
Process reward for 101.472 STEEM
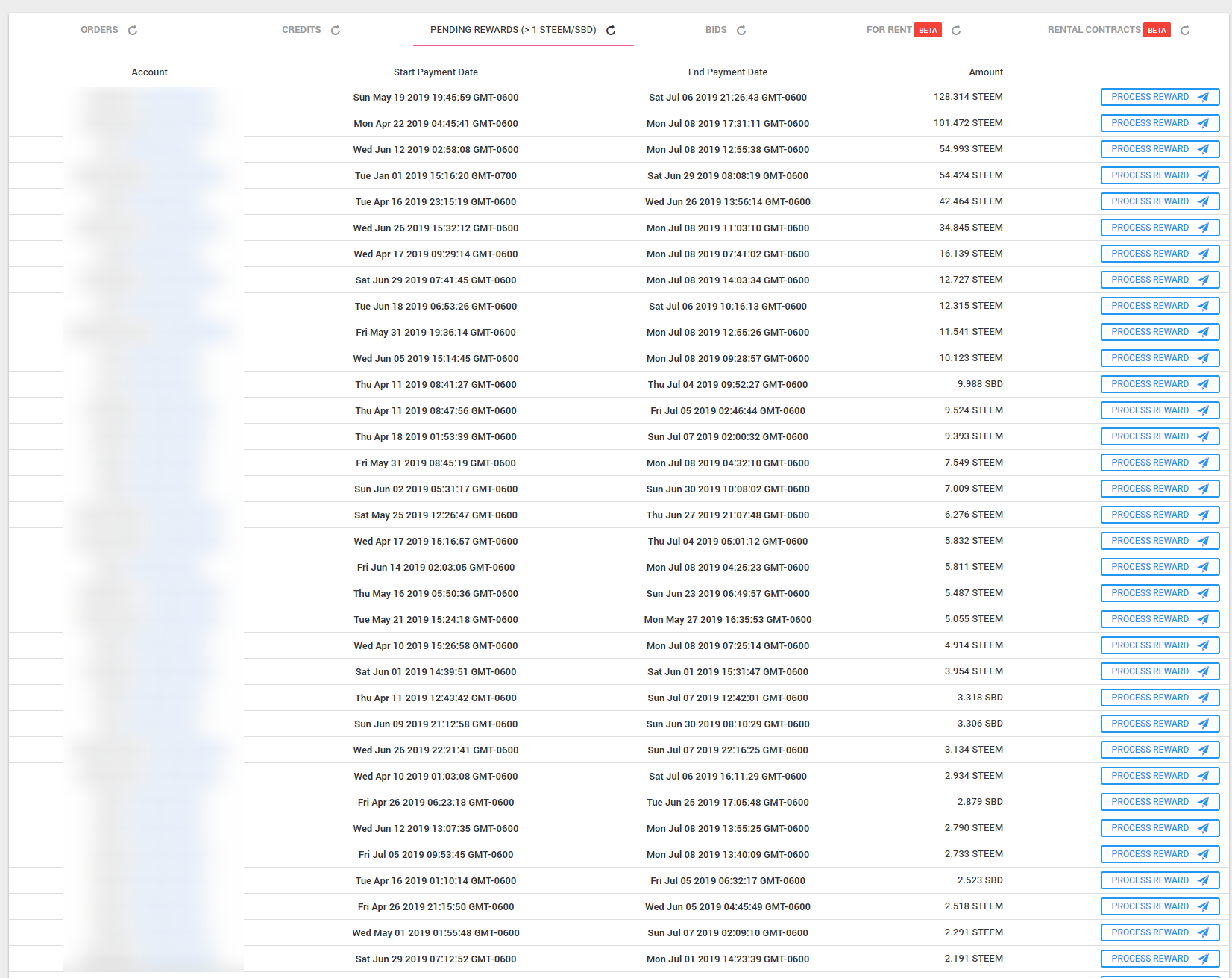(x=1159, y=123)
